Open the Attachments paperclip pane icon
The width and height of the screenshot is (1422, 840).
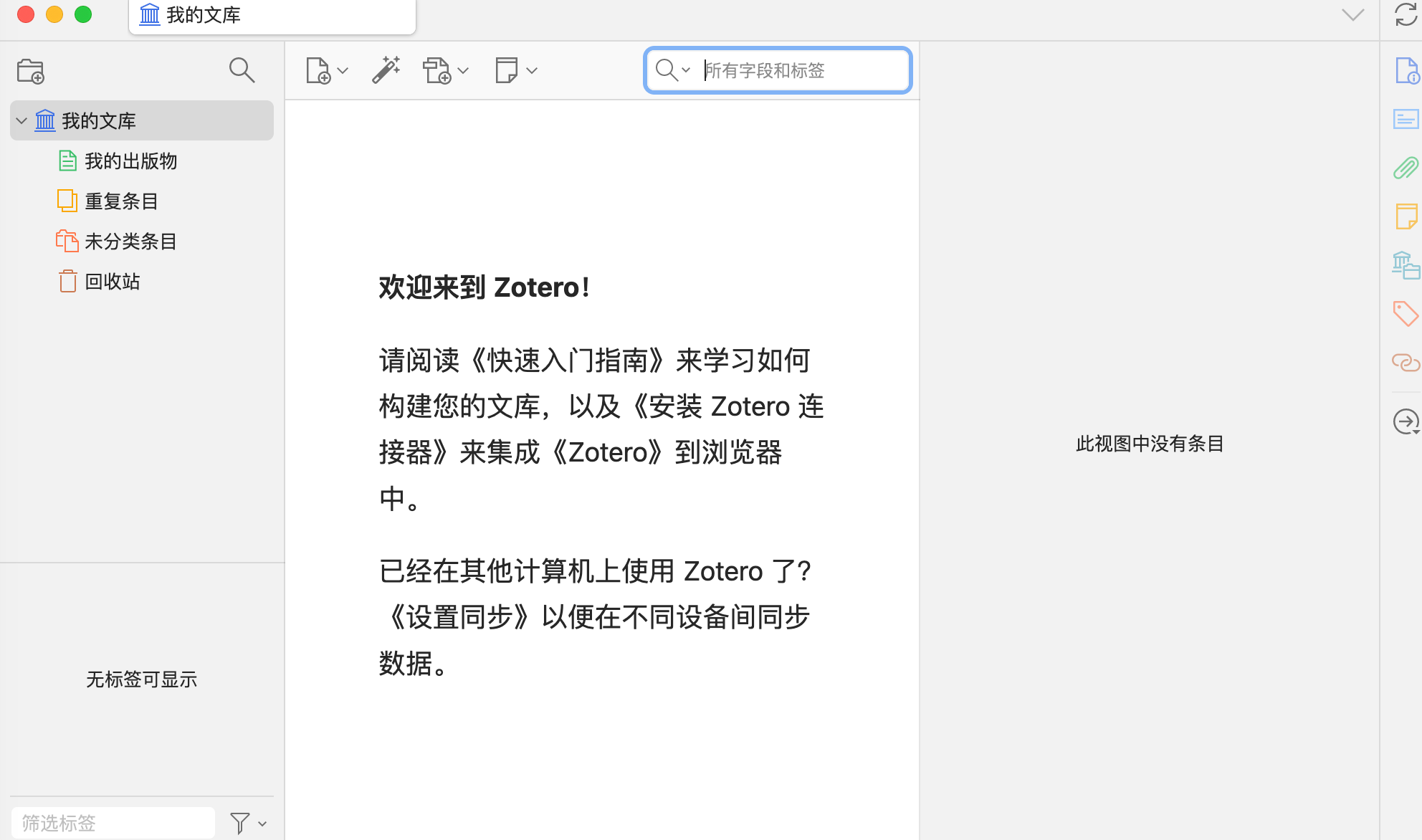[1406, 168]
